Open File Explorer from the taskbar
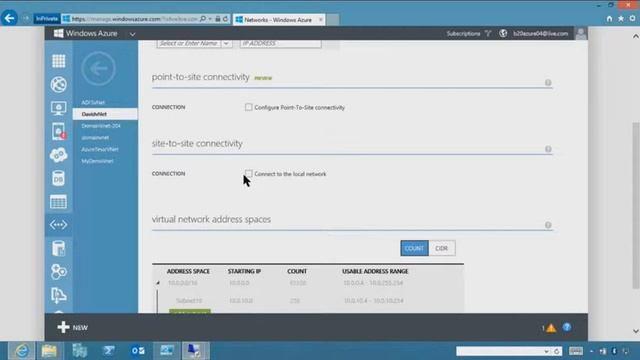The height and width of the screenshot is (360, 640). coord(49,351)
